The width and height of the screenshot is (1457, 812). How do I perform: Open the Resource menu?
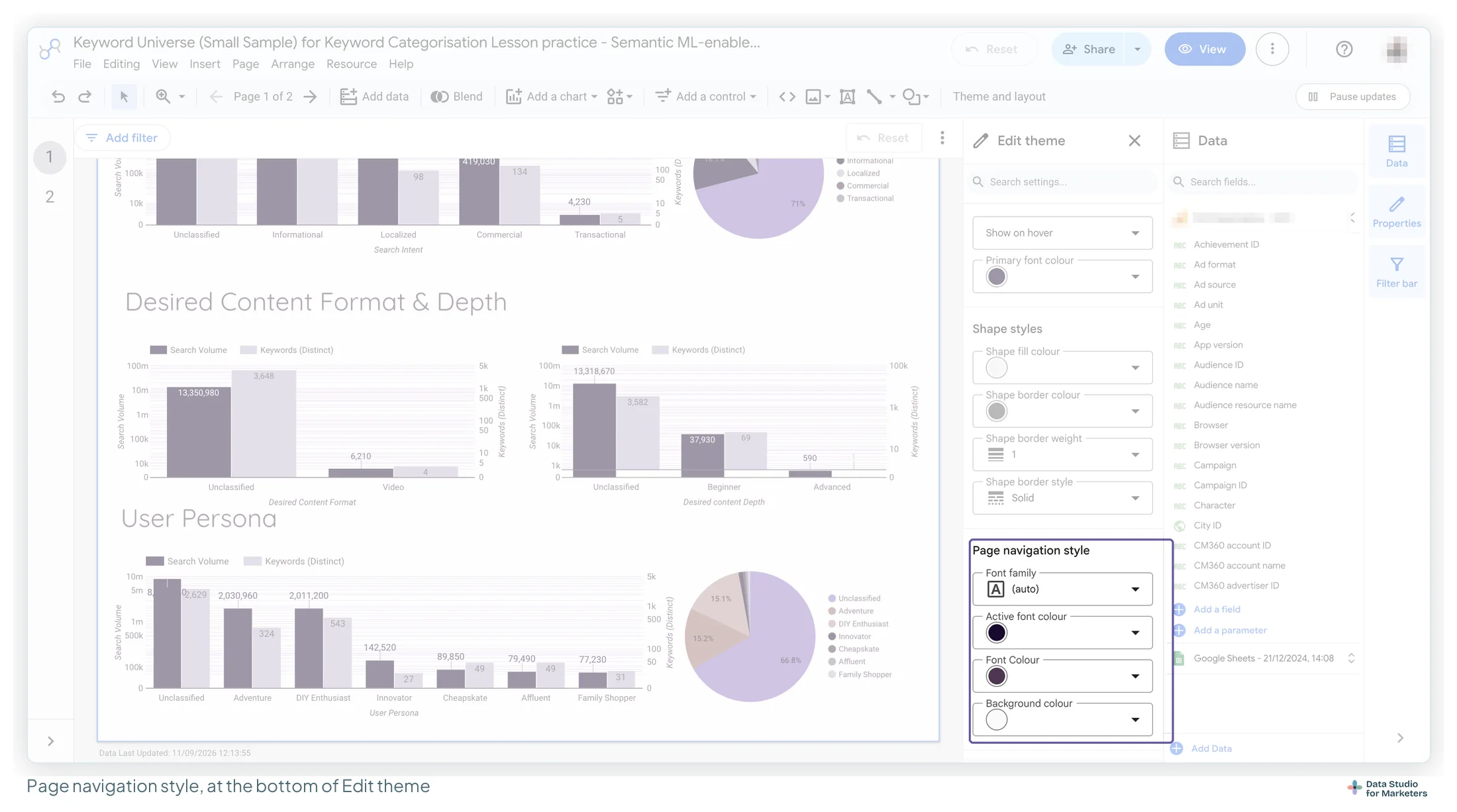pyautogui.click(x=351, y=64)
